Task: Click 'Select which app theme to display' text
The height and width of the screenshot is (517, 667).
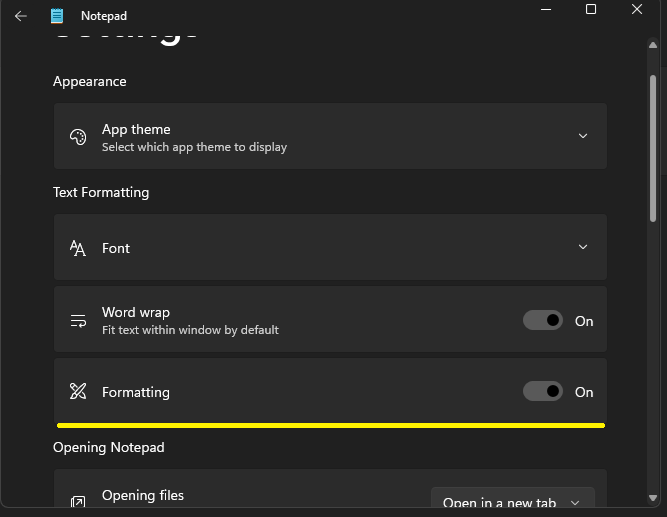Action: coord(194,147)
